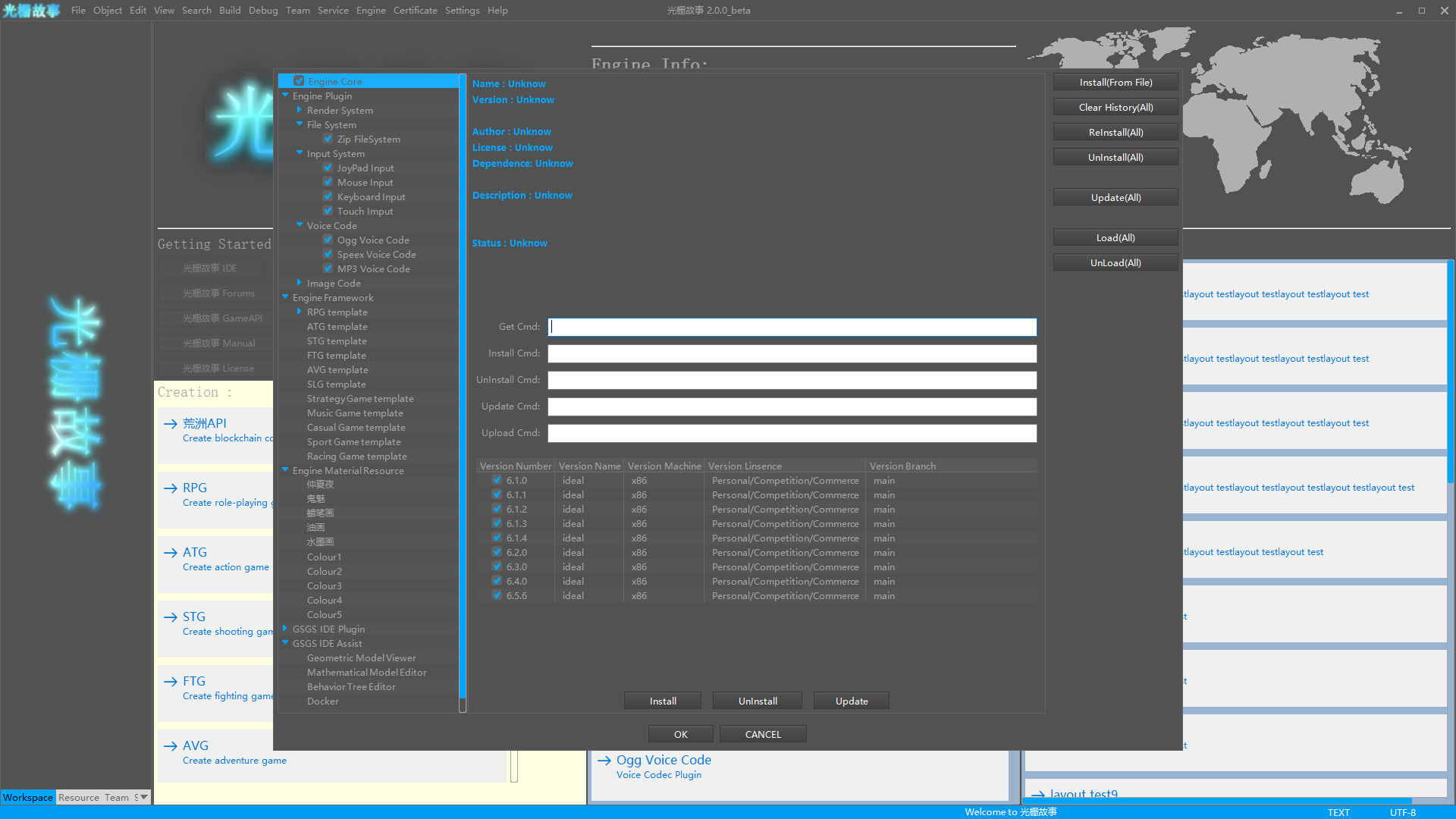The height and width of the screenshot is (819, 1456).
Task: Click the Clear History(All) button
Action: (x=1116, y=107)
